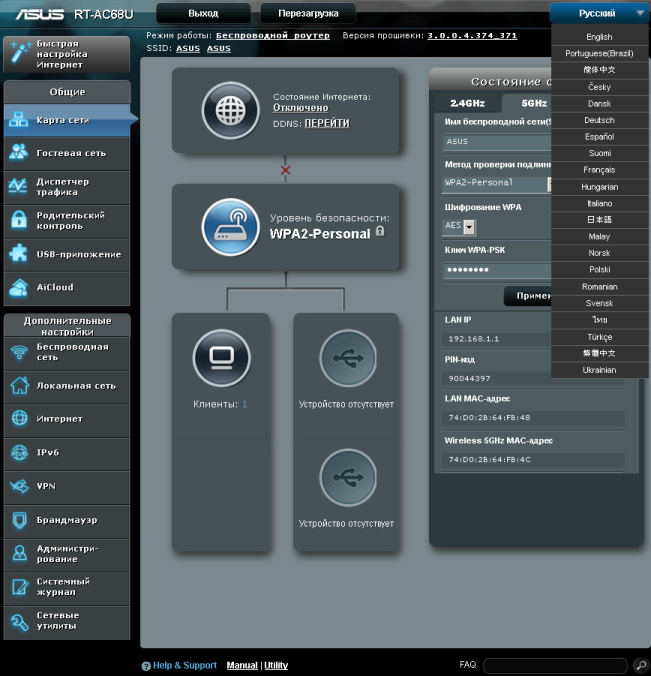Click the Network Map icon in sidebar
Viewport: 651px width, 676px height.
coord(19,120)
